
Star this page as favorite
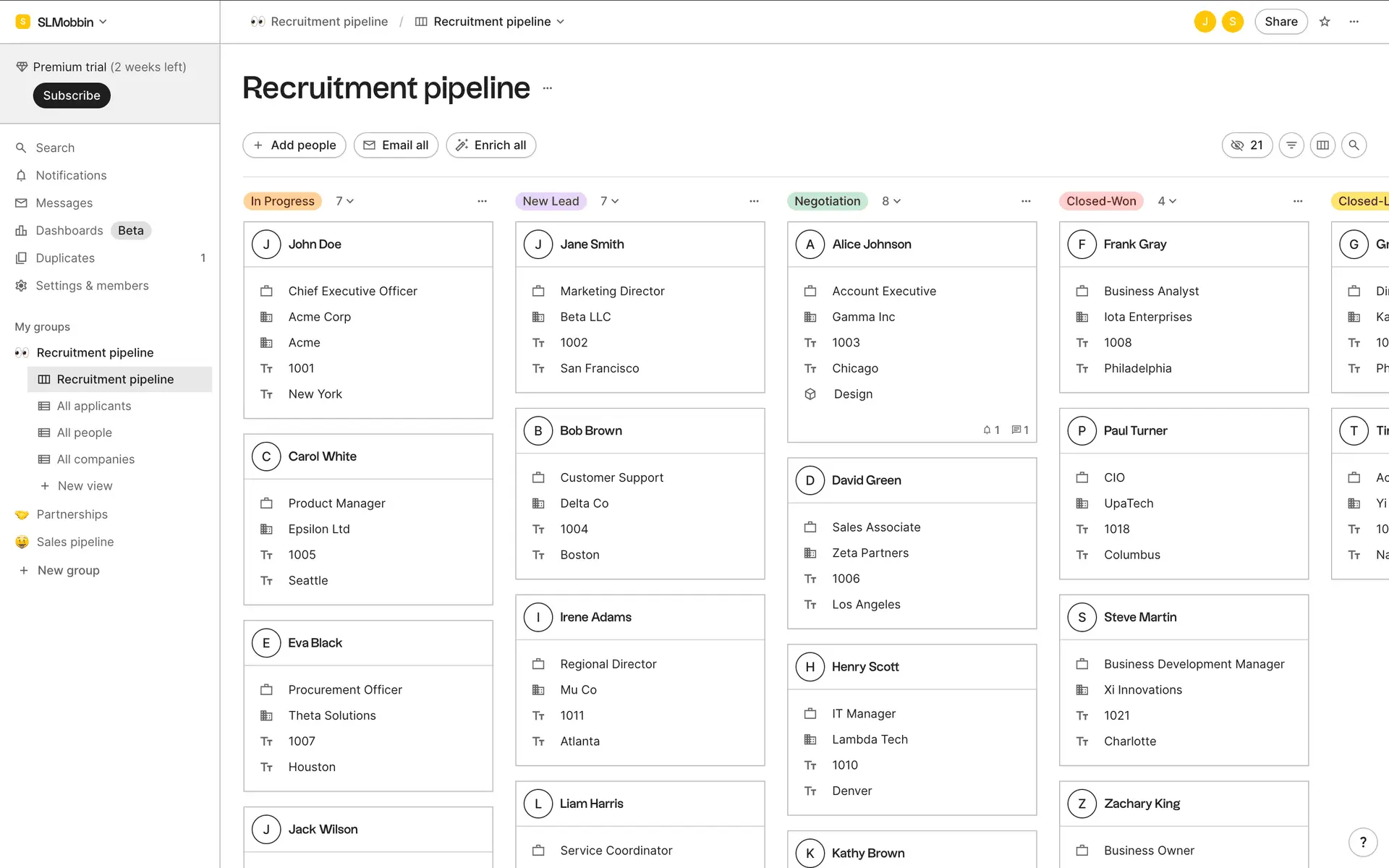tap(1325, 22)
